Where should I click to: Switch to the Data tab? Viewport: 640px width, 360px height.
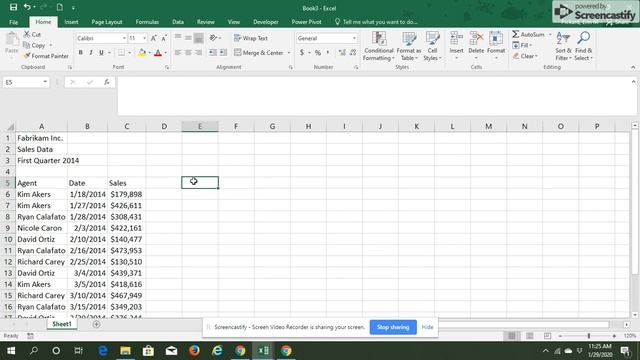(x=178, y=22)
